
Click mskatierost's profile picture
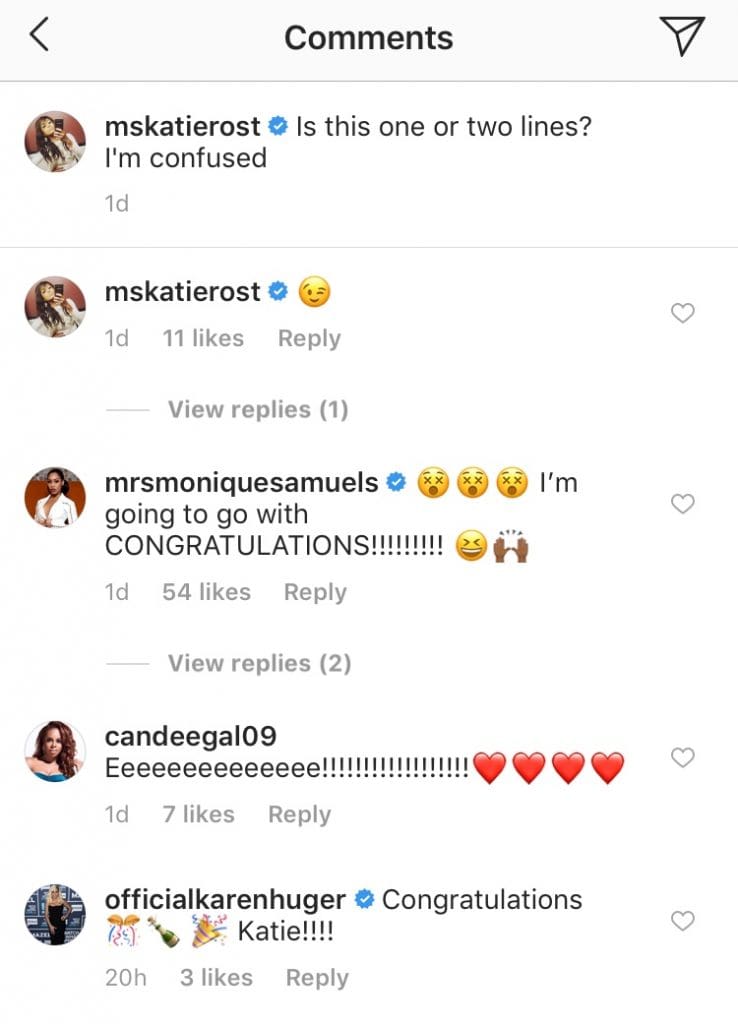[x=54, y=141]
